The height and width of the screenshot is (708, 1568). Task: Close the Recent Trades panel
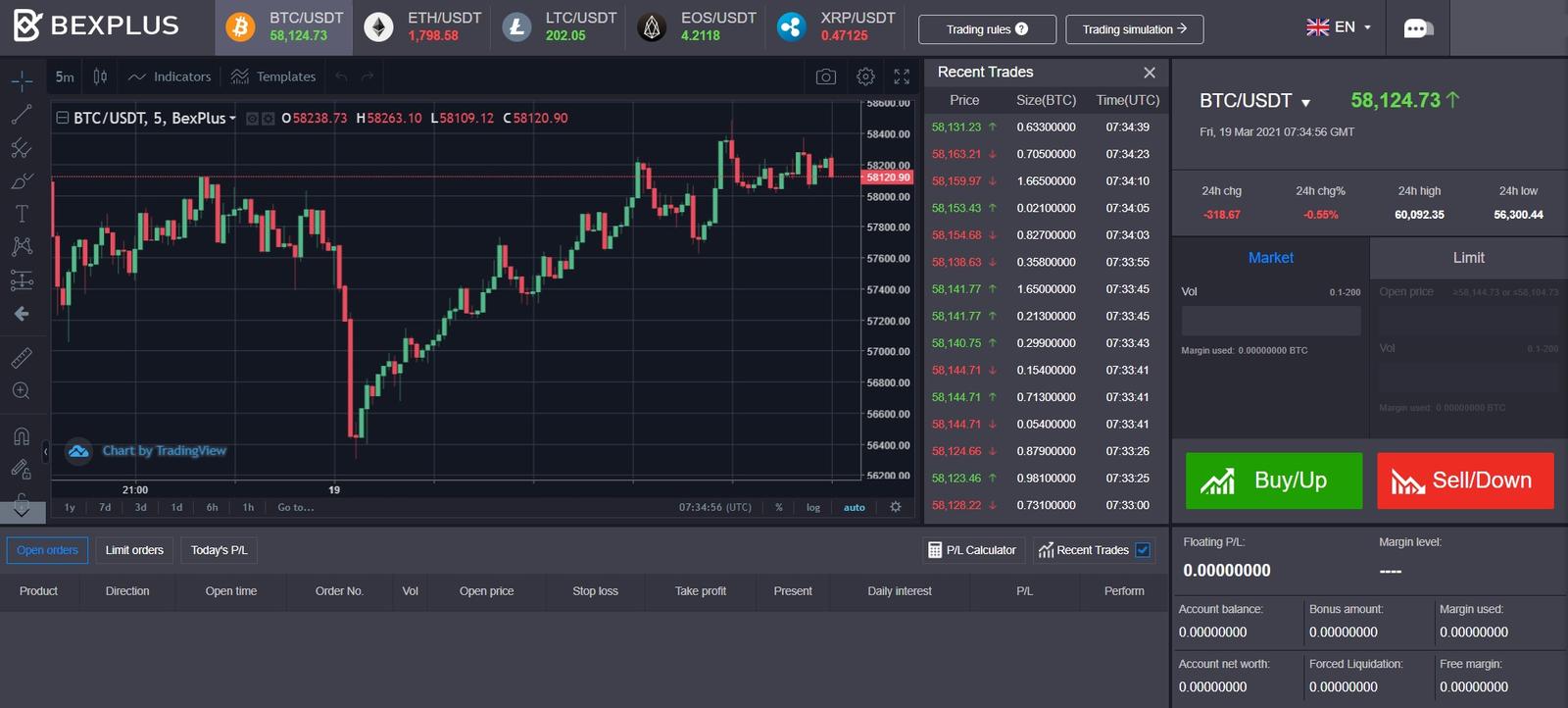point(1150,73)
